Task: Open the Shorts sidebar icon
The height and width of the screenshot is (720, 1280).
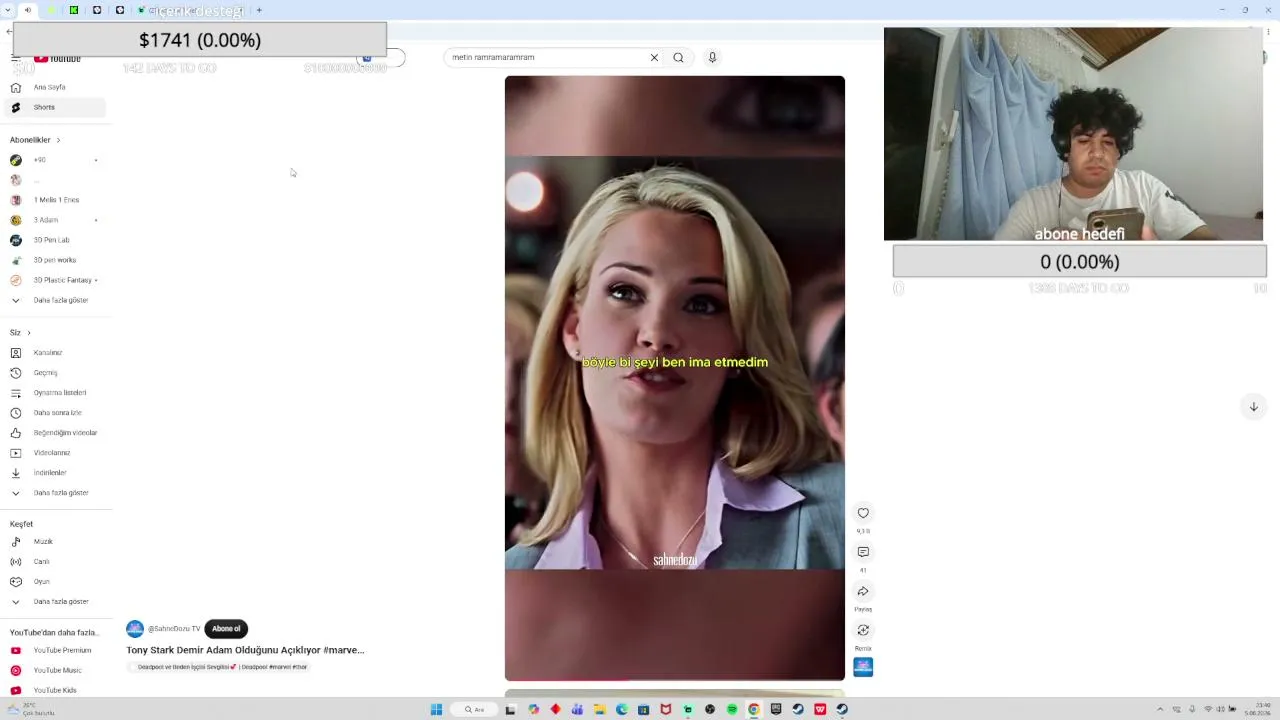Action: click(16, 107)
